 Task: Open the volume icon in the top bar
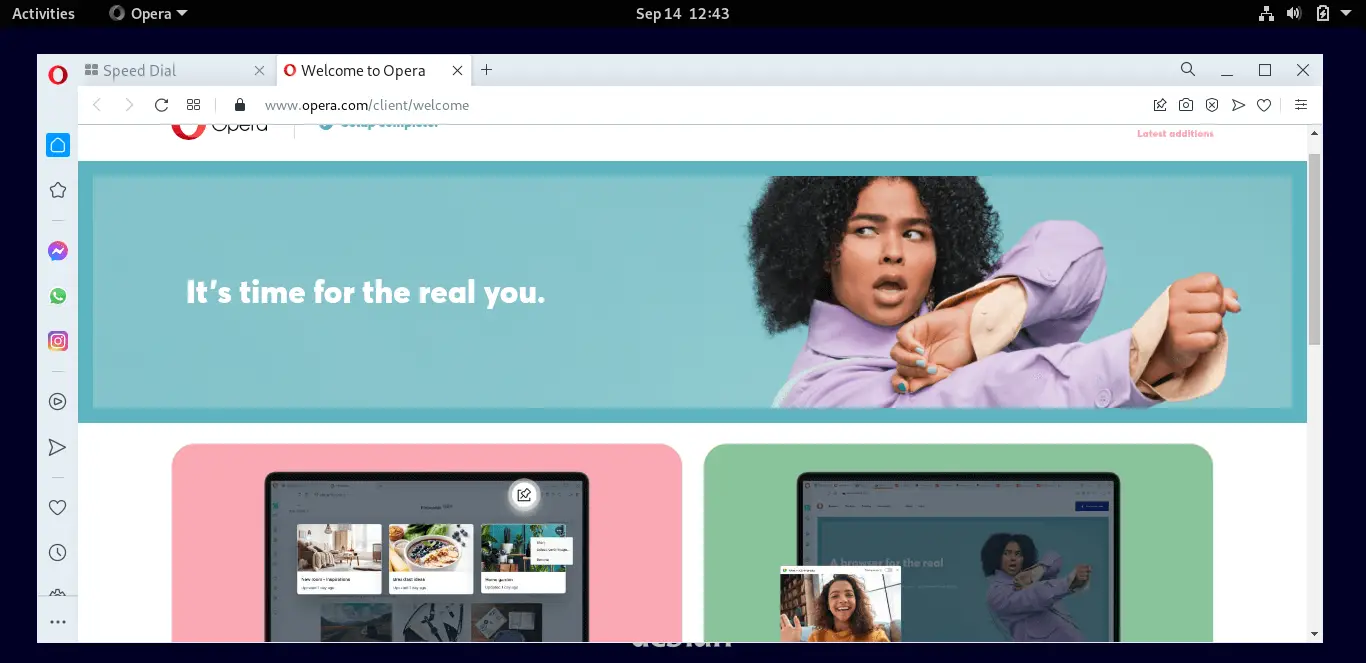tap(1294, 14)
